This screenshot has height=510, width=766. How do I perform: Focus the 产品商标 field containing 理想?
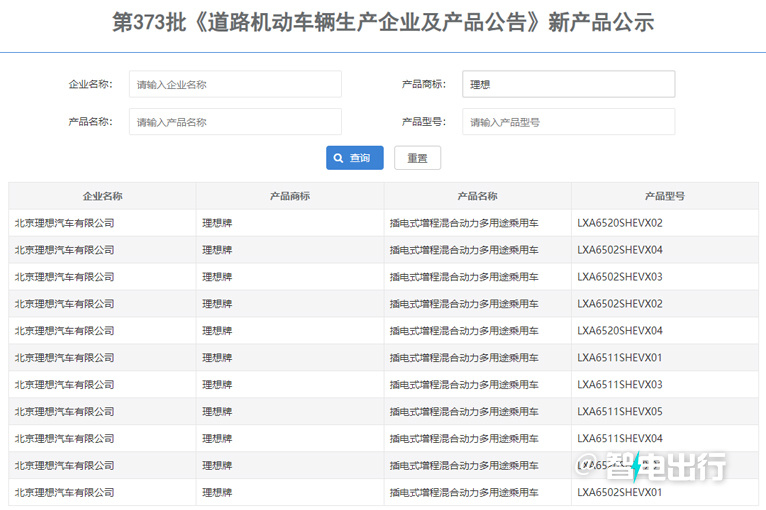569,85
